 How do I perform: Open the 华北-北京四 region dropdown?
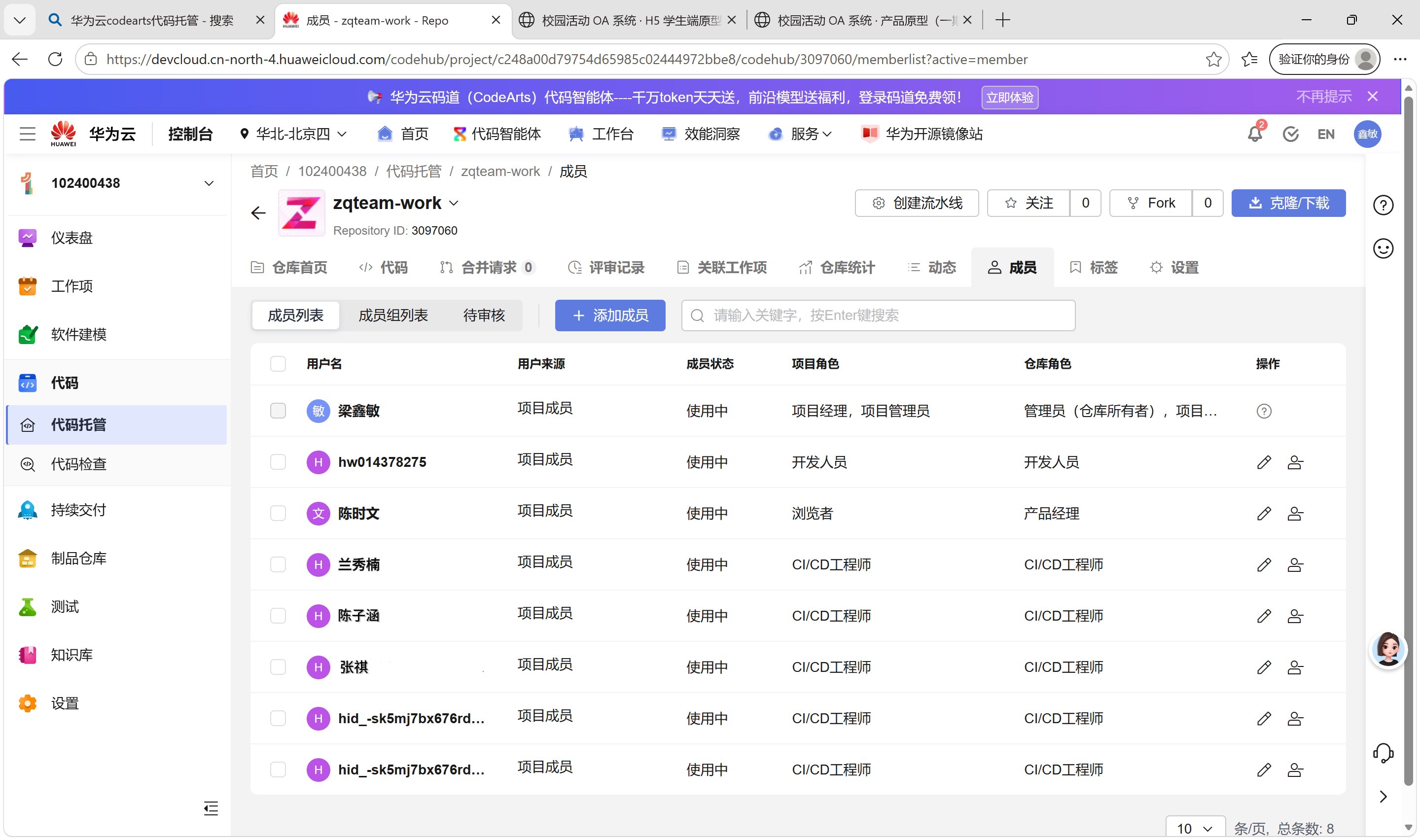(x=292, y=134)
